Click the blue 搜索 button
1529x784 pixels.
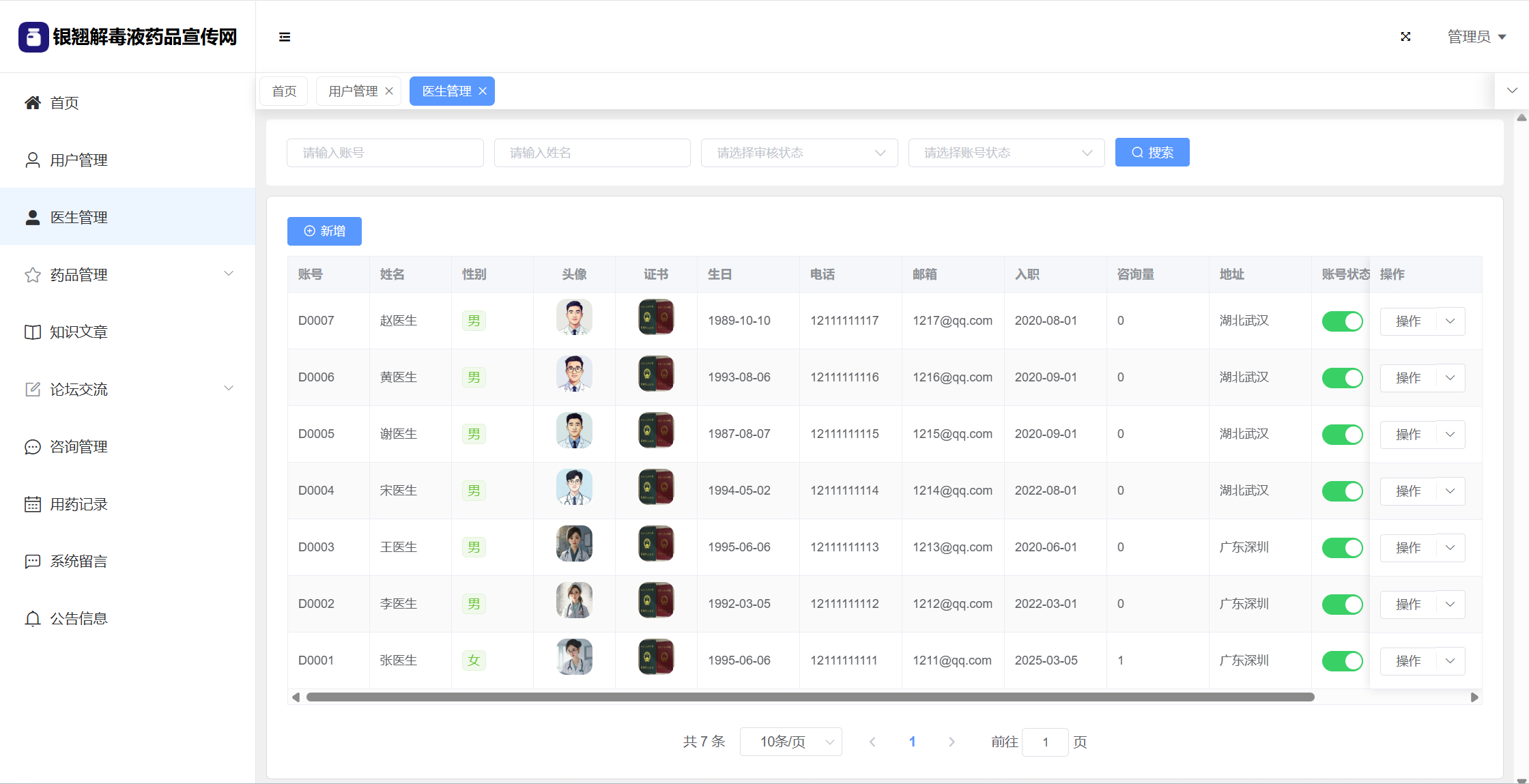click(x=1152, y=153)
